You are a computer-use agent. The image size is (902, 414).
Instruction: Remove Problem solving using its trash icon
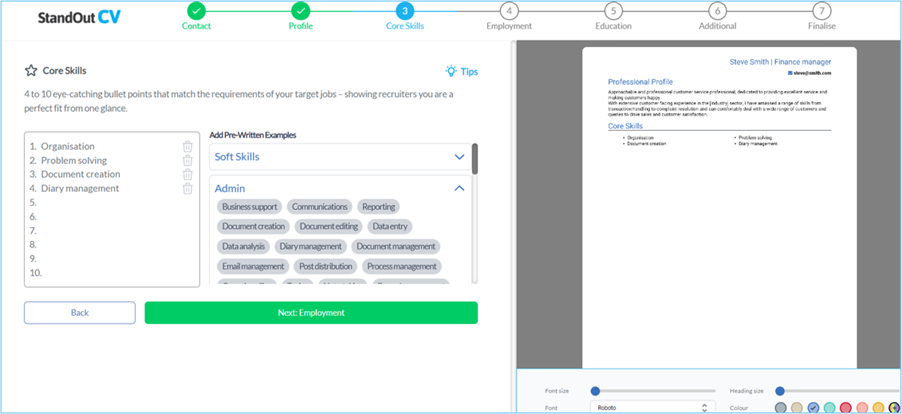click(188, 160)
